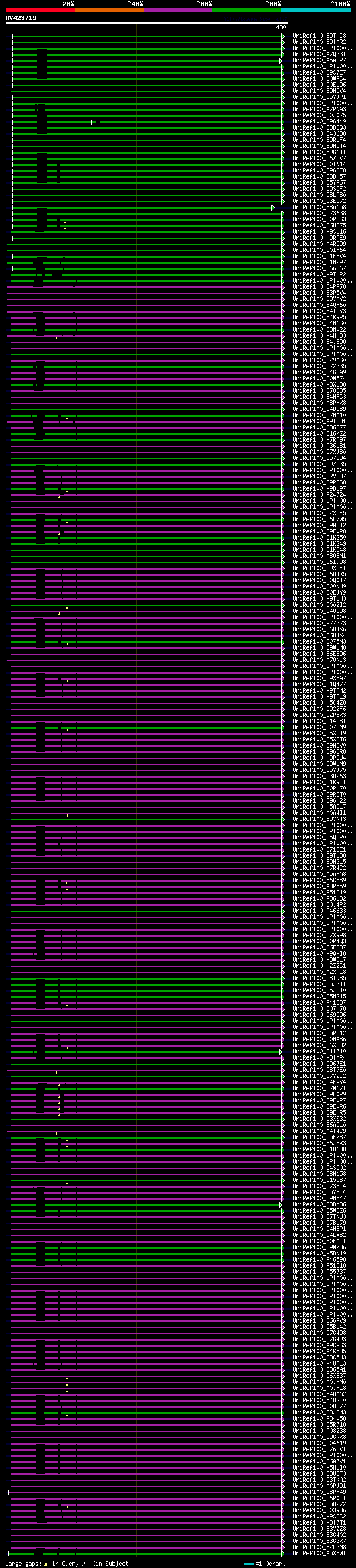
Task: Select the UniRef100_A4RQD9 label
Action: pyautogui.click(x=319, y=244)
